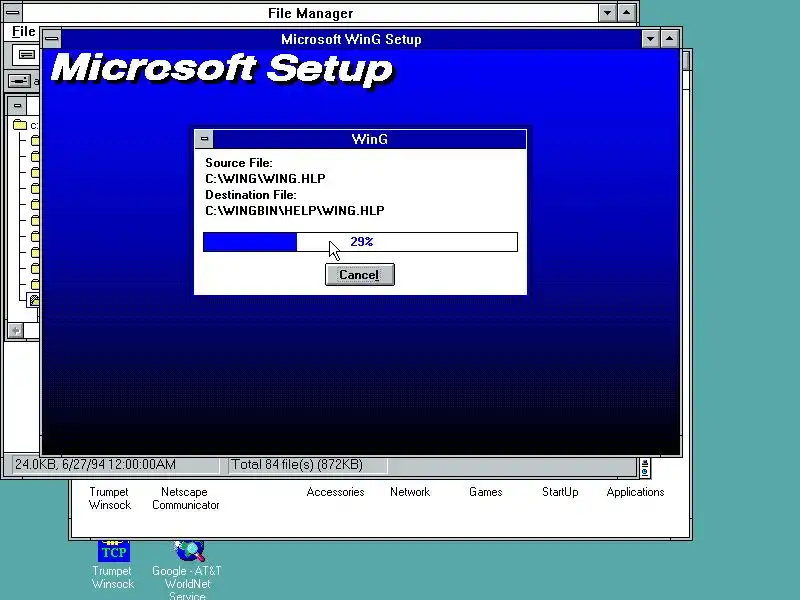
Task: Select the drive a icon in File Manager
Action: coord(19,81)
